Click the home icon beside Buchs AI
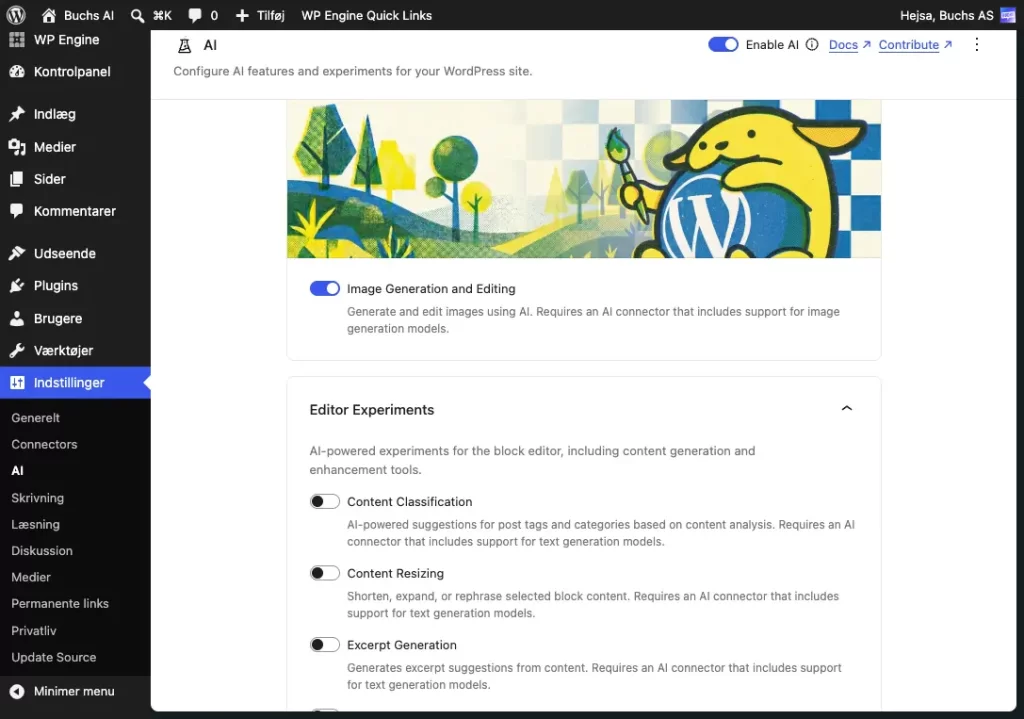 pos(48,15)
